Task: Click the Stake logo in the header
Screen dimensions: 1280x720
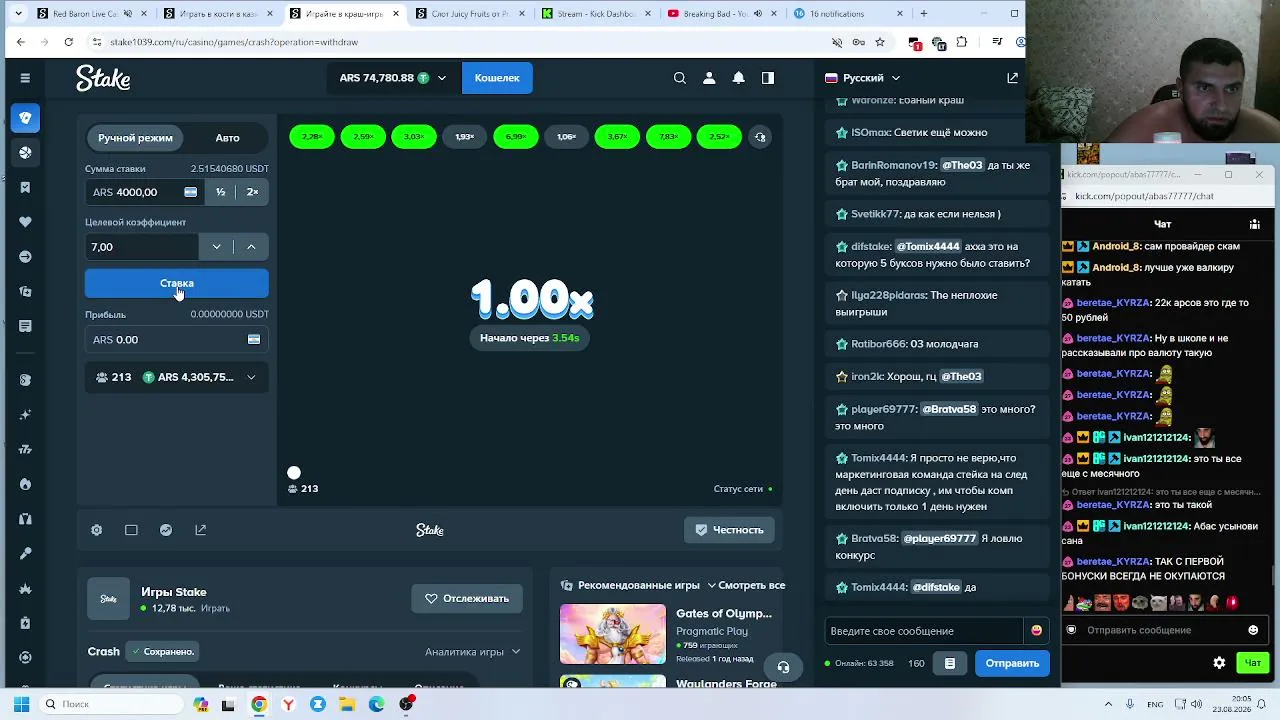Action: pos(103,78)
